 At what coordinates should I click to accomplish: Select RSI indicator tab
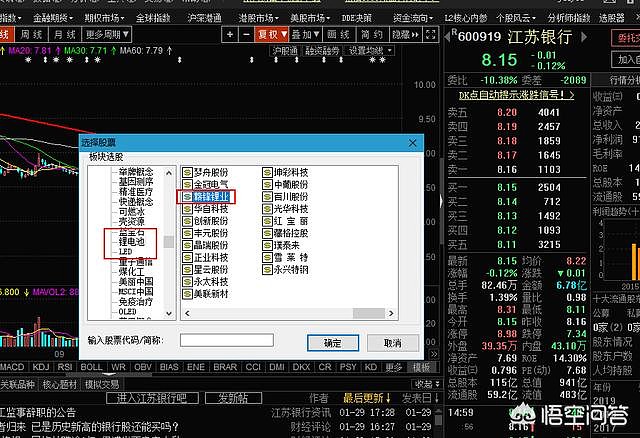click(65, 367)
